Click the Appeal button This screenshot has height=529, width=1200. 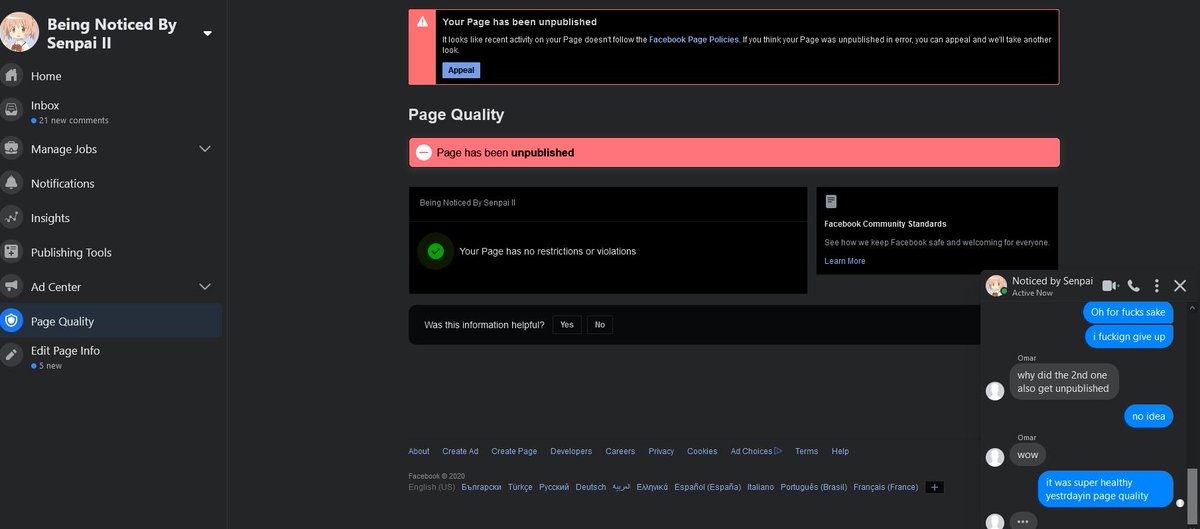point(461,70)
